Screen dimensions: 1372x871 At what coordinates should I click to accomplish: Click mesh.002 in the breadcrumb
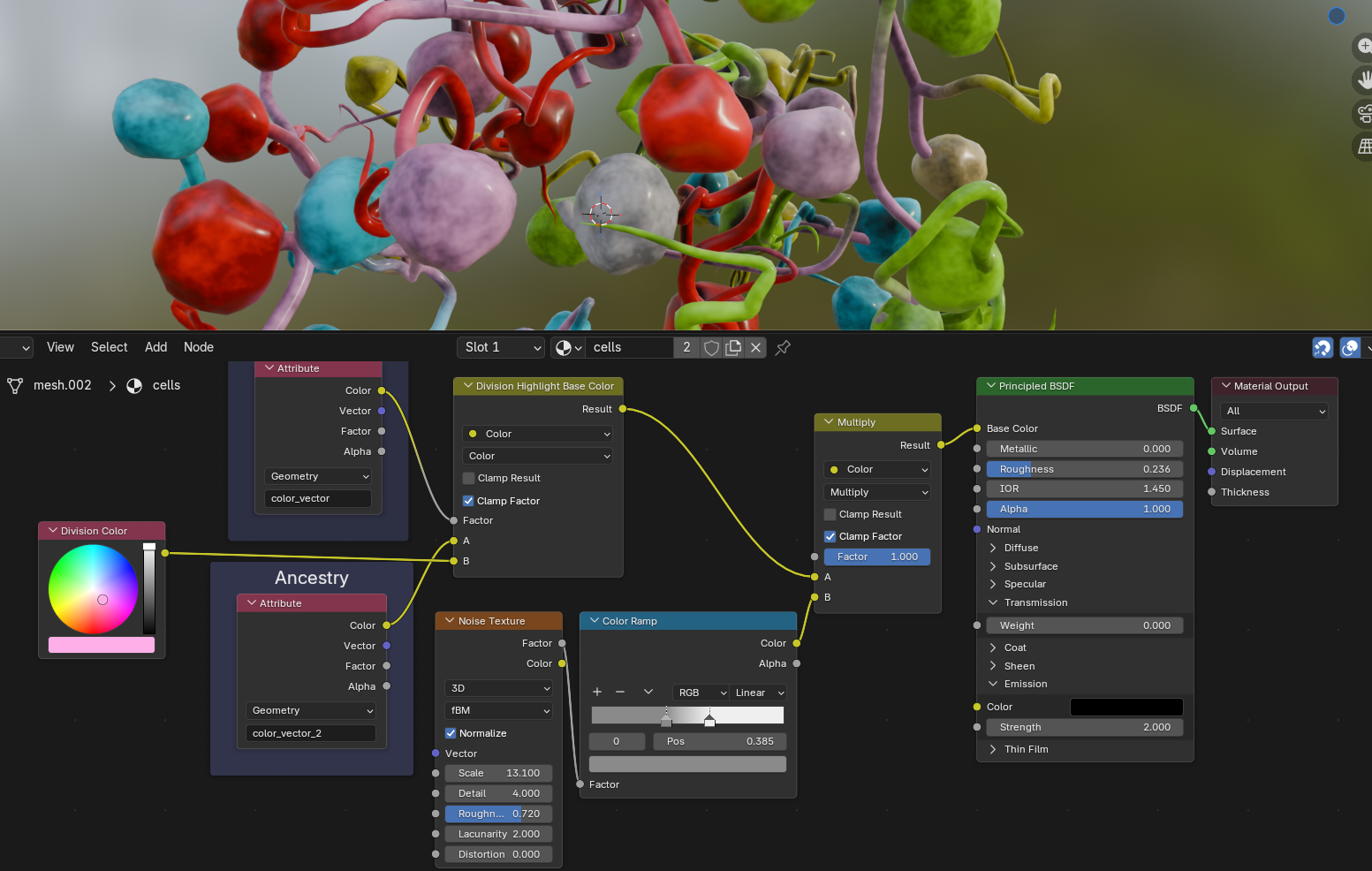(x=62, y=385)
